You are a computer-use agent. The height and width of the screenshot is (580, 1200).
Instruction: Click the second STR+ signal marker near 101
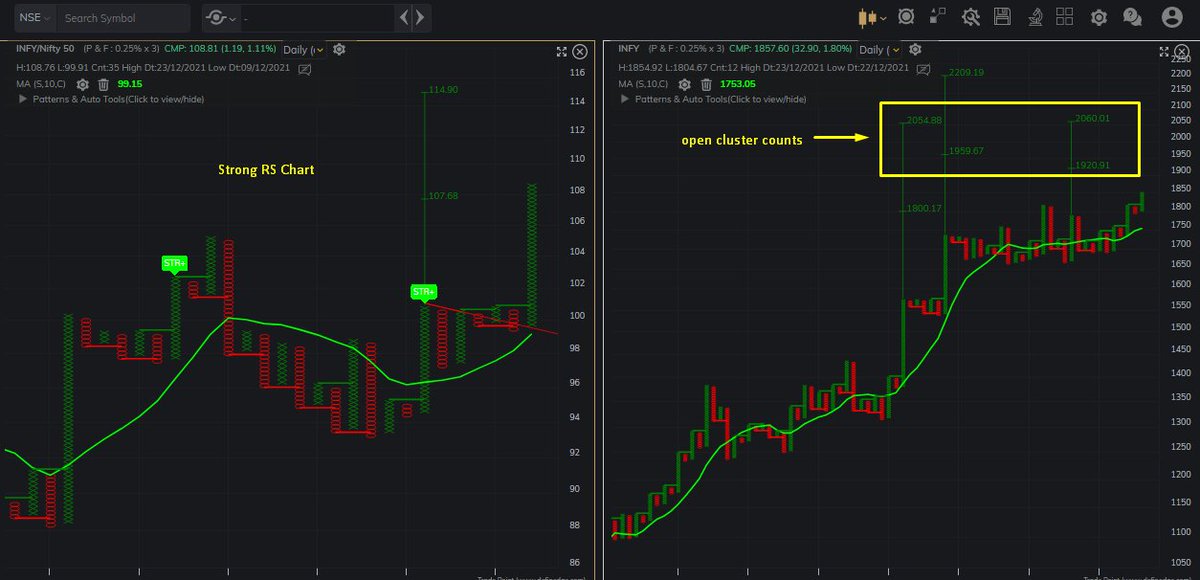(423, 292)
